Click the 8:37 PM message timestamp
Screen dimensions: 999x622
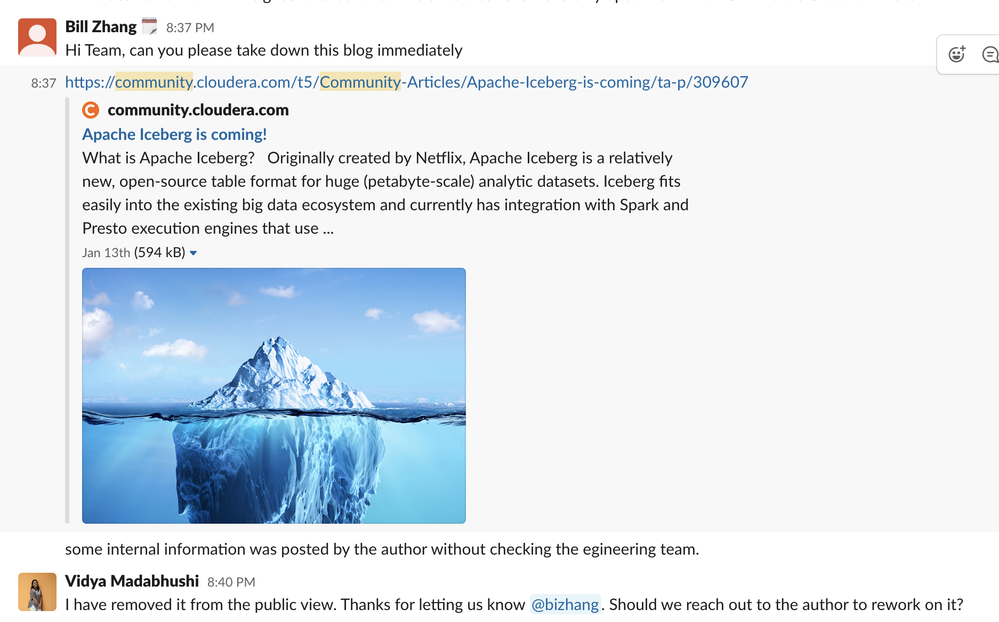pos(190,28)
